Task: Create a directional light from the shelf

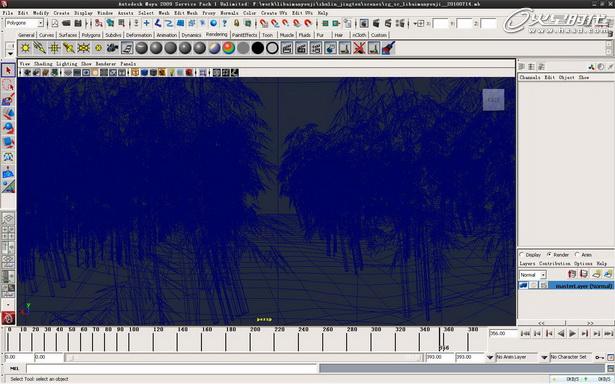Action: click(40, 48)
